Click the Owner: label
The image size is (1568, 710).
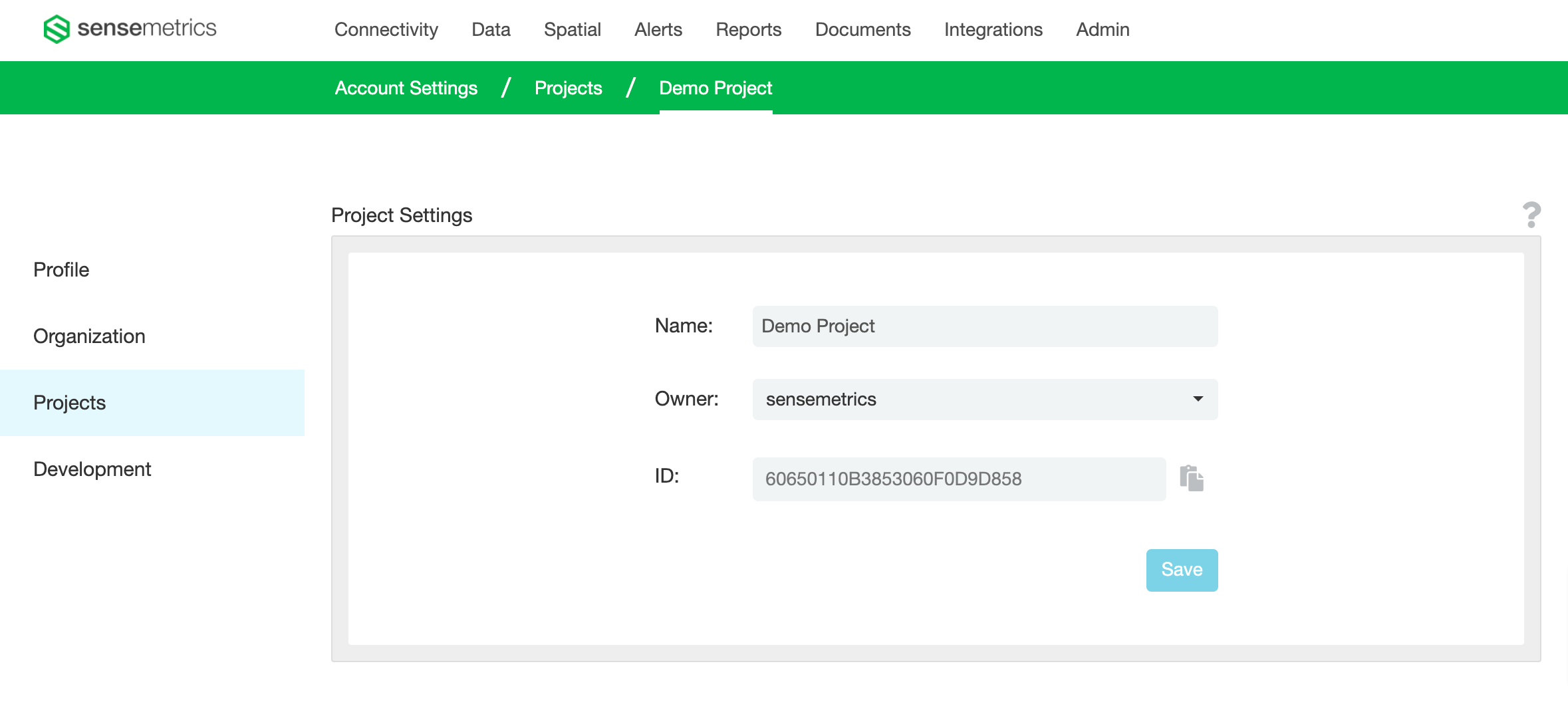coord(686,399)
